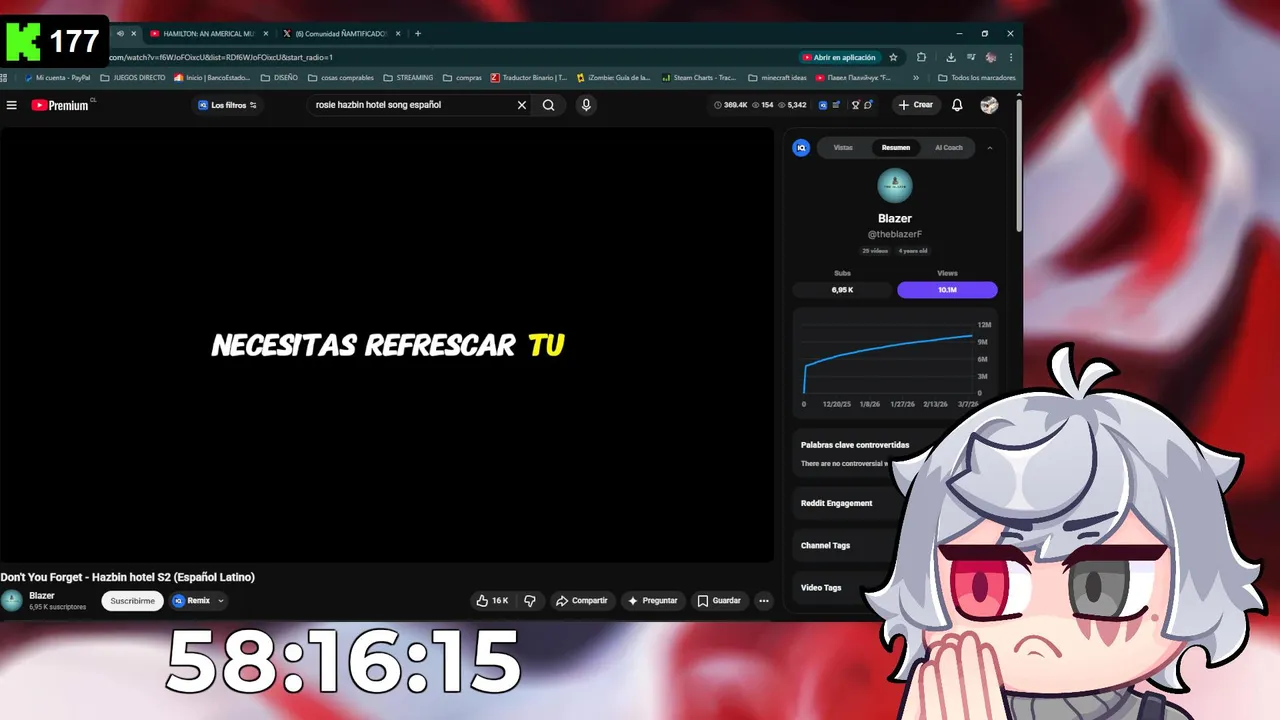Open DISEÑO bookmark folder
Screen dimensions: 1280x720
pyautogui.click(x=278, y=77)
